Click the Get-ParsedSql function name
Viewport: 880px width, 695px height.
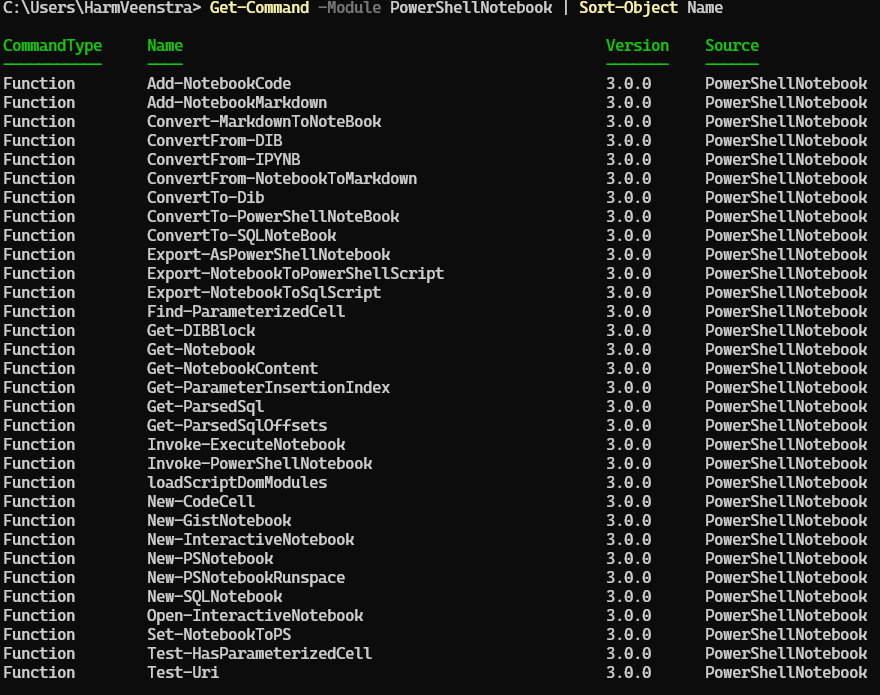[x=205, y=407]
